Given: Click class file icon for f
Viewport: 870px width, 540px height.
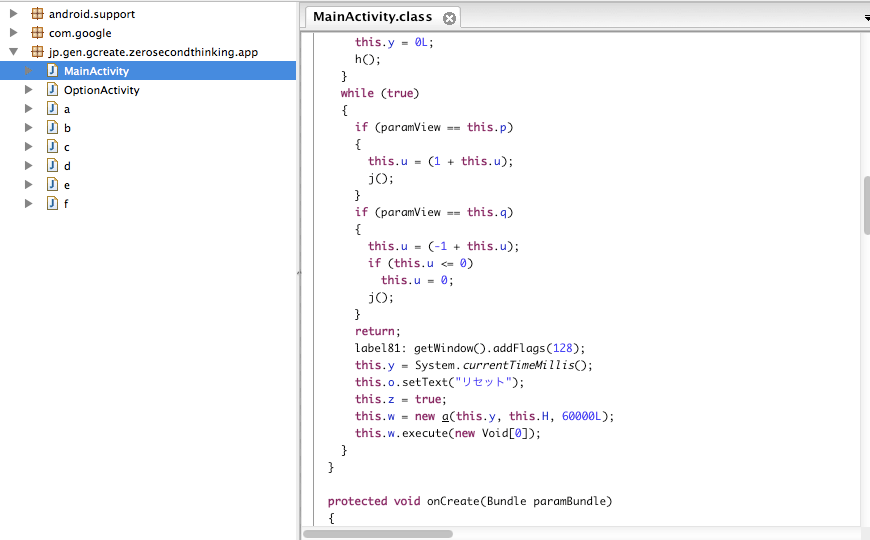Looking at the screenshot, I should [52, 204].
